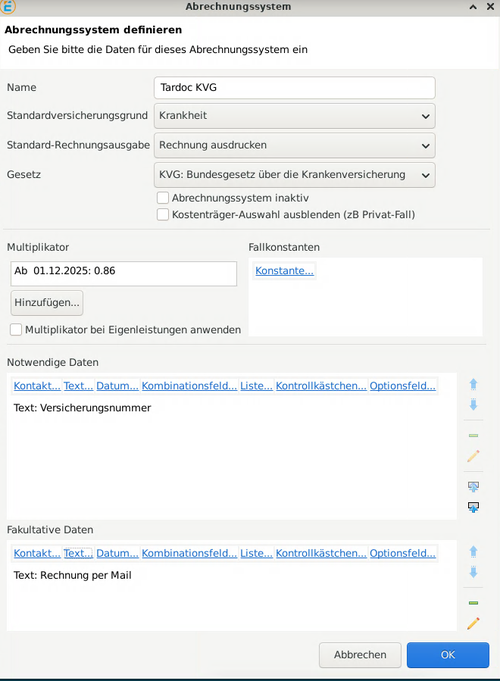The image size is (500, 681).
Task: Add Datum... field to Notwendige Daten
Action: tap(117, 386)
